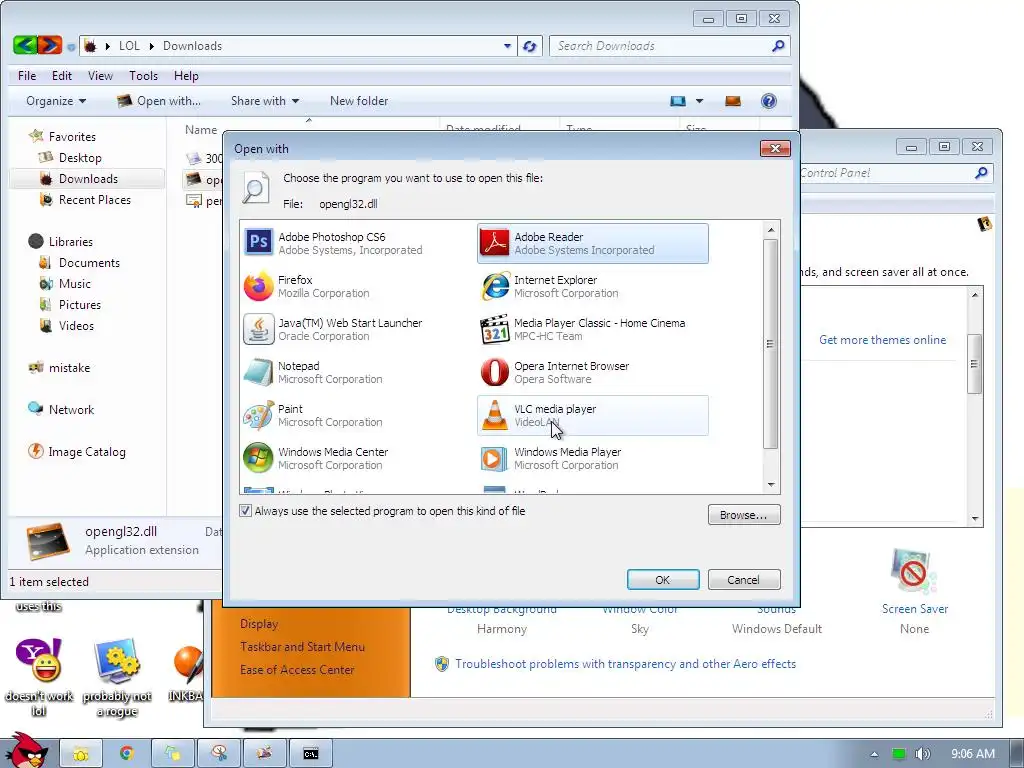Select the VLC media player cone icon
Screen dimensions: 1024x768
pos(494,415)
